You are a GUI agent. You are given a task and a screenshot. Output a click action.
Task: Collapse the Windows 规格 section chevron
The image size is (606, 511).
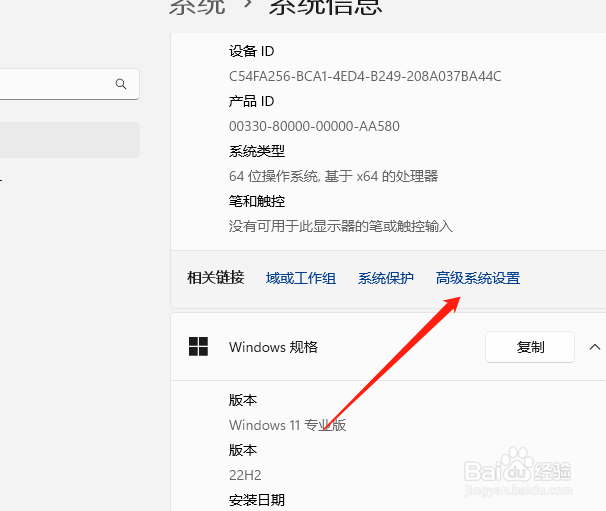[594, 347]
